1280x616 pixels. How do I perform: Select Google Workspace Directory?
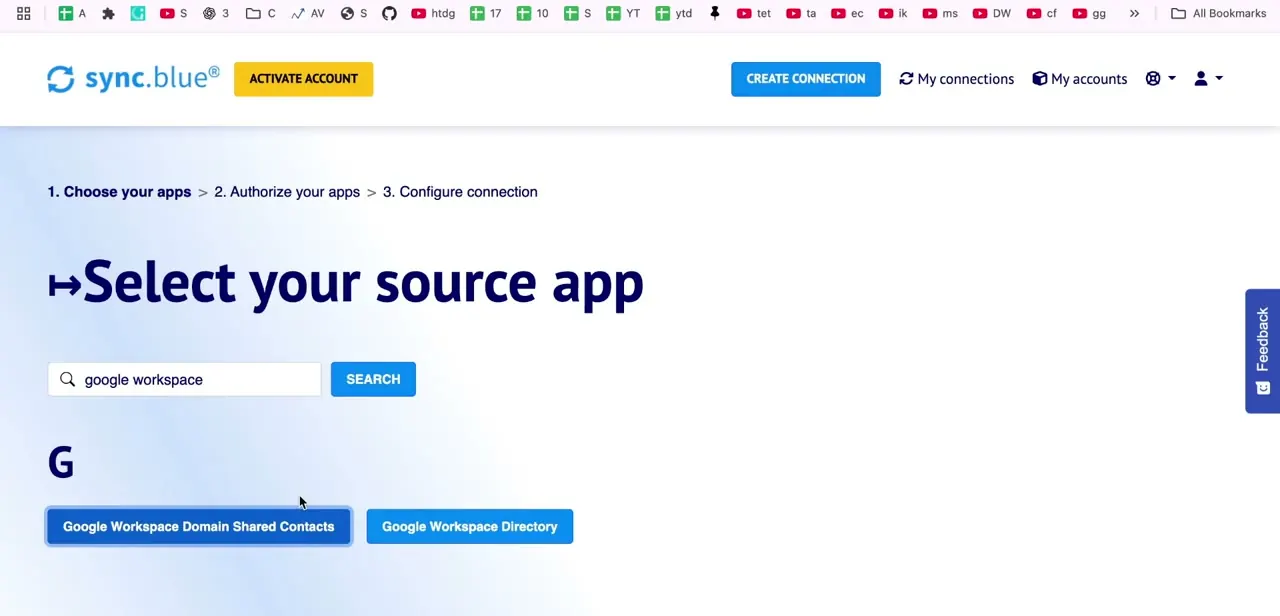(x=469, y=527)
